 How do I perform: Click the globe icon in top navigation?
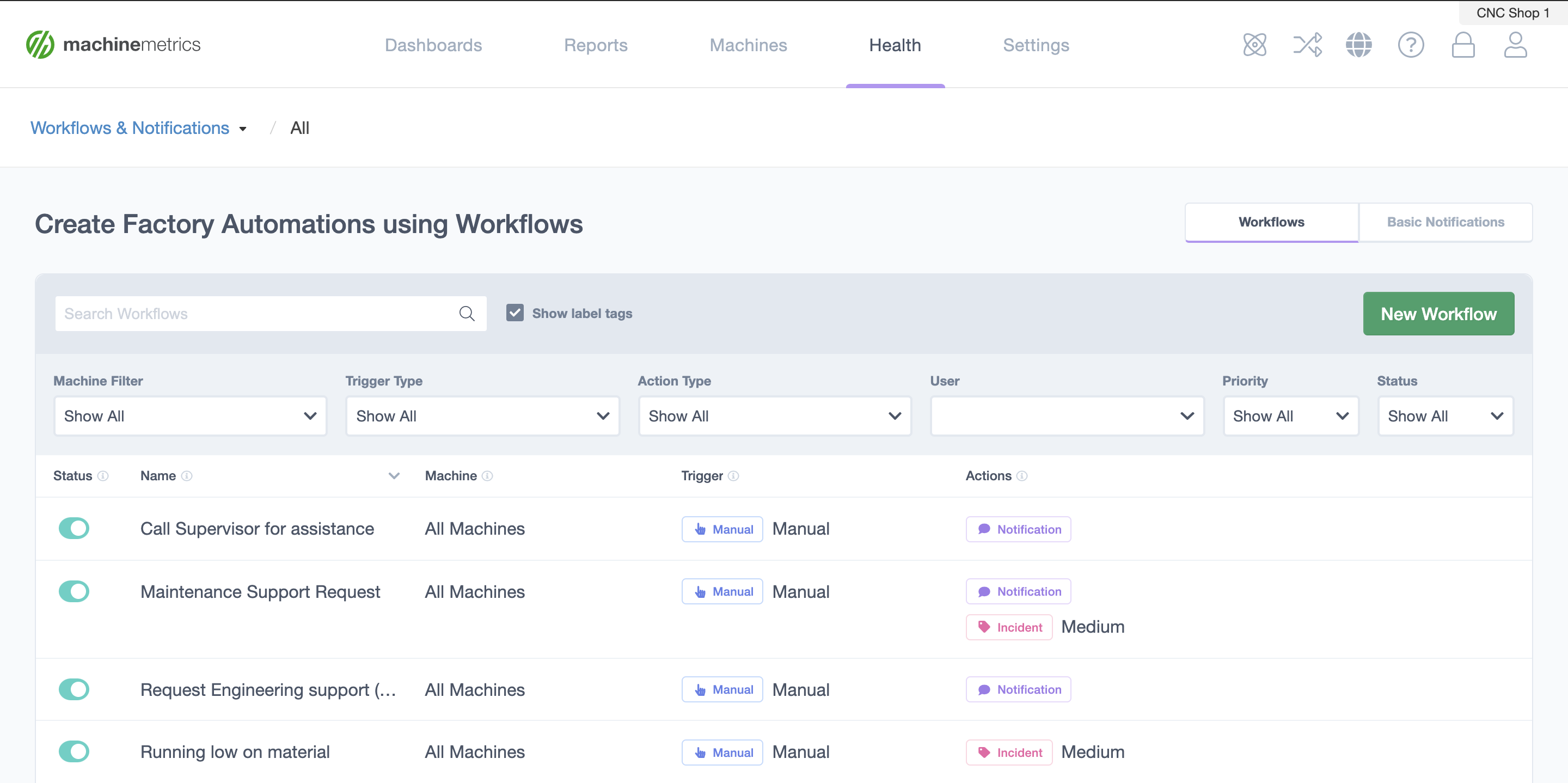coord(1358,45)
